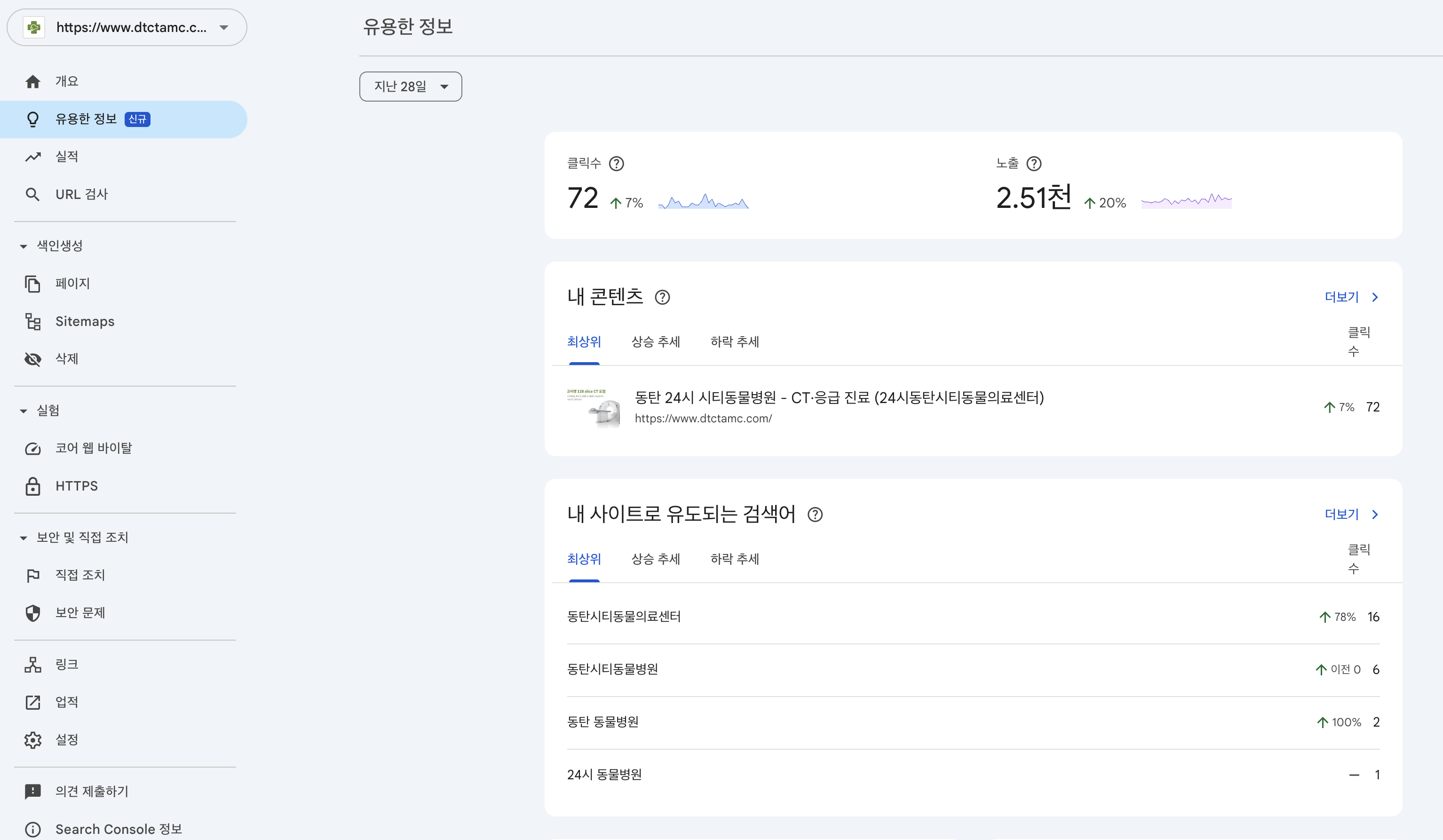Click the 클릭수 help question mark

(x=617, y=164)
